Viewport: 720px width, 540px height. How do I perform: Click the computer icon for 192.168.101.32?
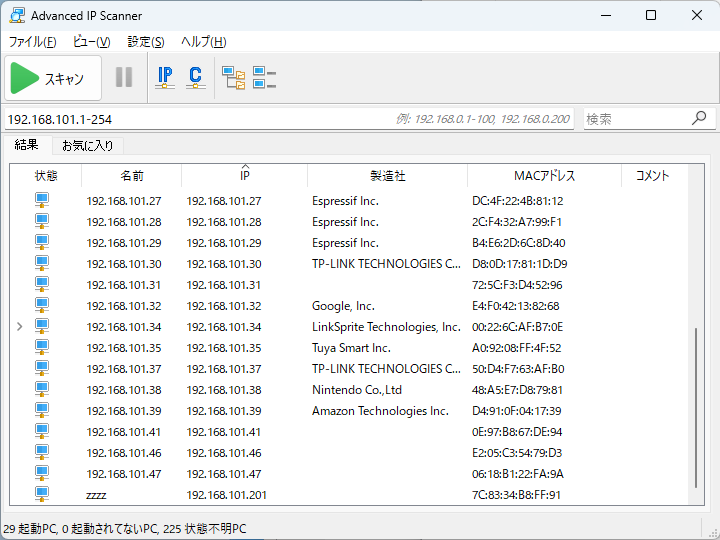(42, 305)
